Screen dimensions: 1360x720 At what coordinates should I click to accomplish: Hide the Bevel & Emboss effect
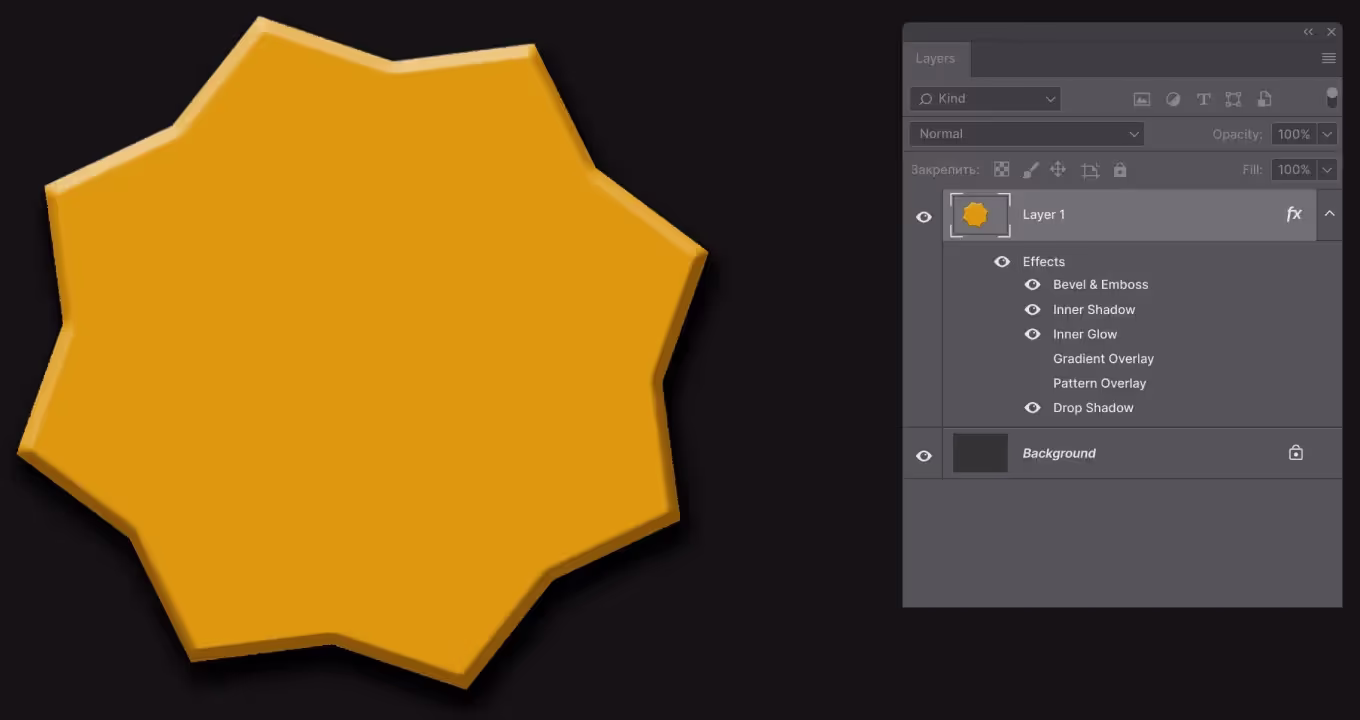pyautogui.click(x=1032, y=285)
